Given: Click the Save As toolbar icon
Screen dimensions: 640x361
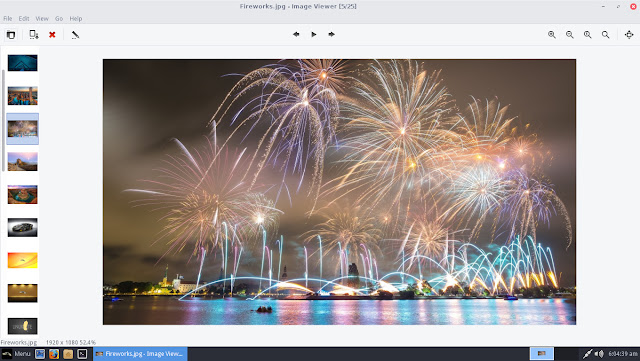Looking at the screenshot, I should 34,35.
